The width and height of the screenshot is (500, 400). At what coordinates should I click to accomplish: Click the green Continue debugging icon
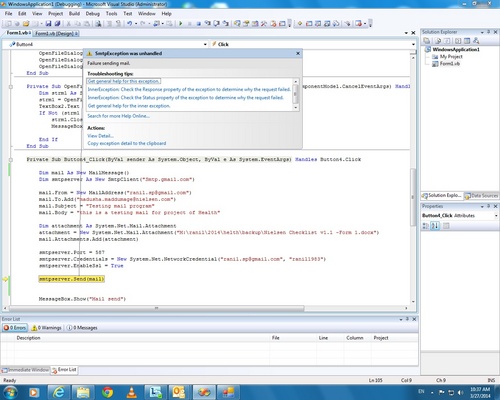coord(181,23)
